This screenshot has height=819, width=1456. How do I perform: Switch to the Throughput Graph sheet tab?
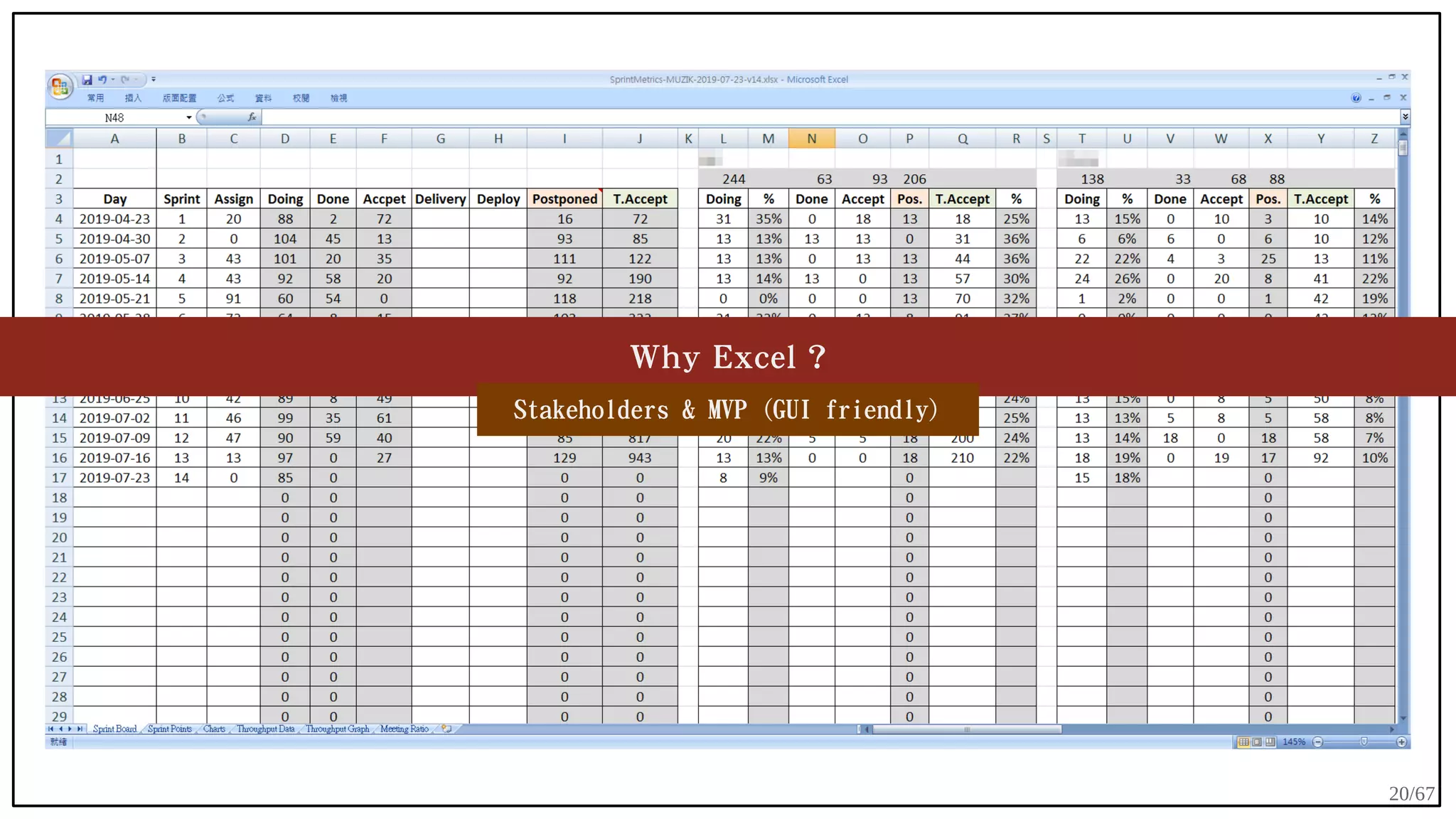tap(338, 729)
